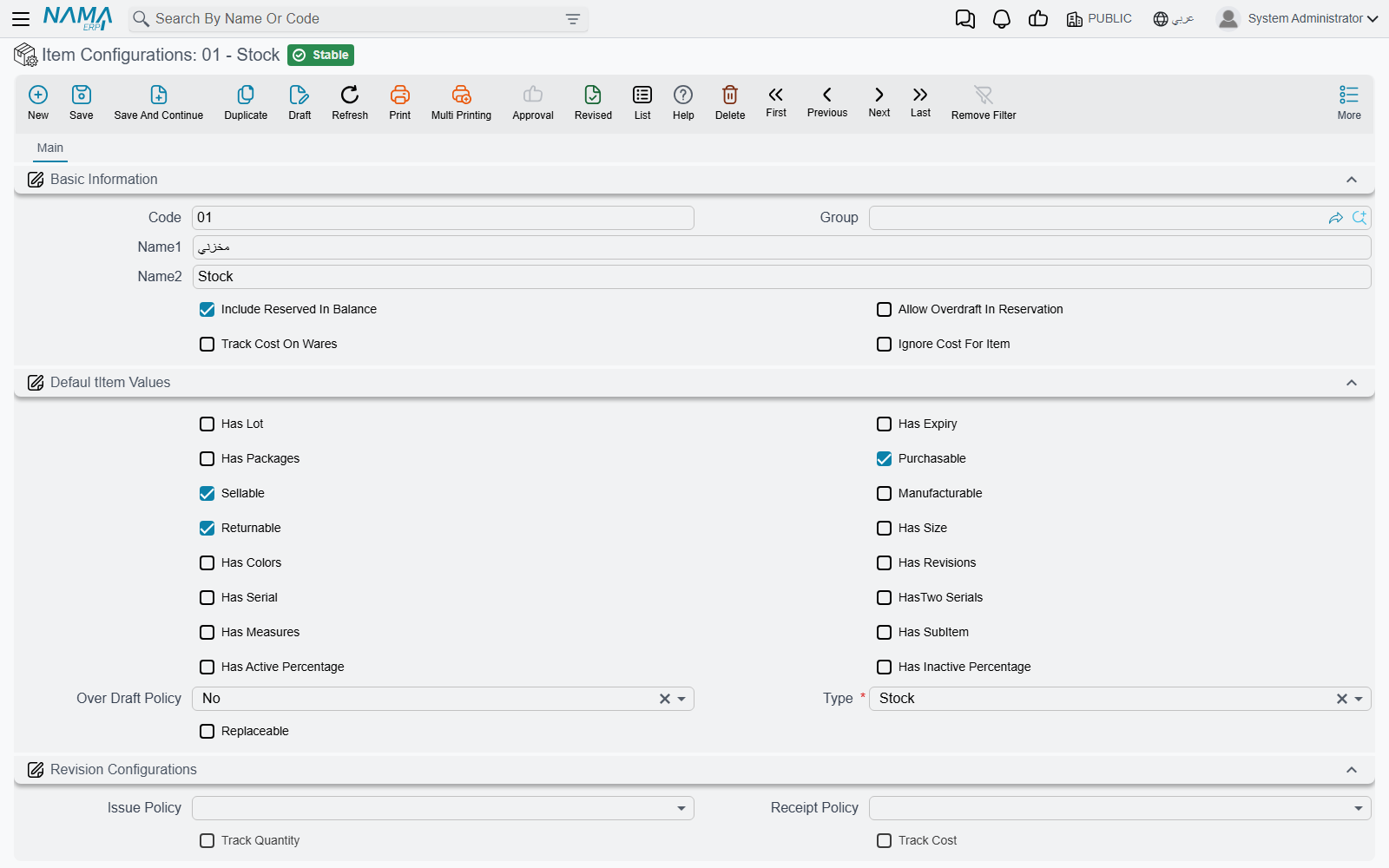Go to the Previous record
Screen dimensions: 1389x868
(827, 102)
